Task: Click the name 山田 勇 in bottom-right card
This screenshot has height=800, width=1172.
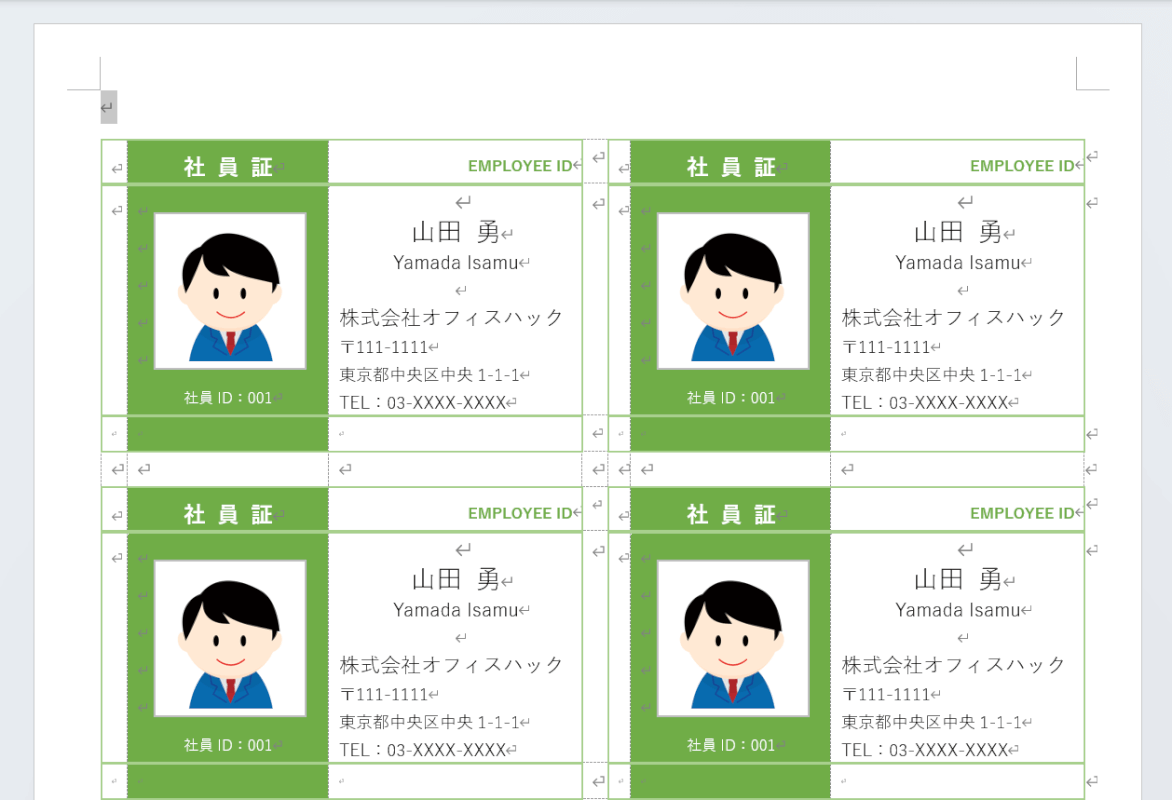Action: pyautogui.click(x=957, y=580)
